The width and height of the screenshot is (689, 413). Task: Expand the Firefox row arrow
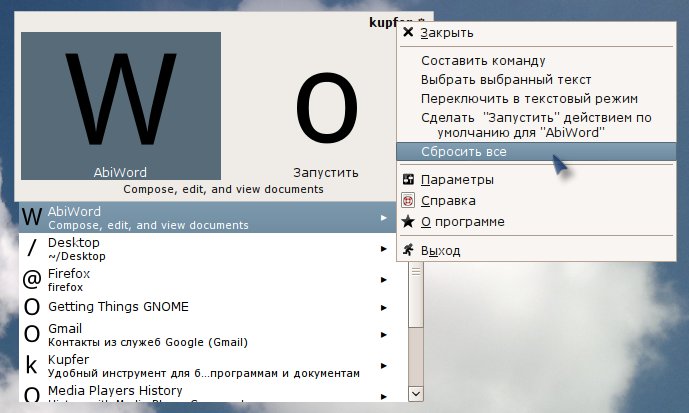point(384,279)
